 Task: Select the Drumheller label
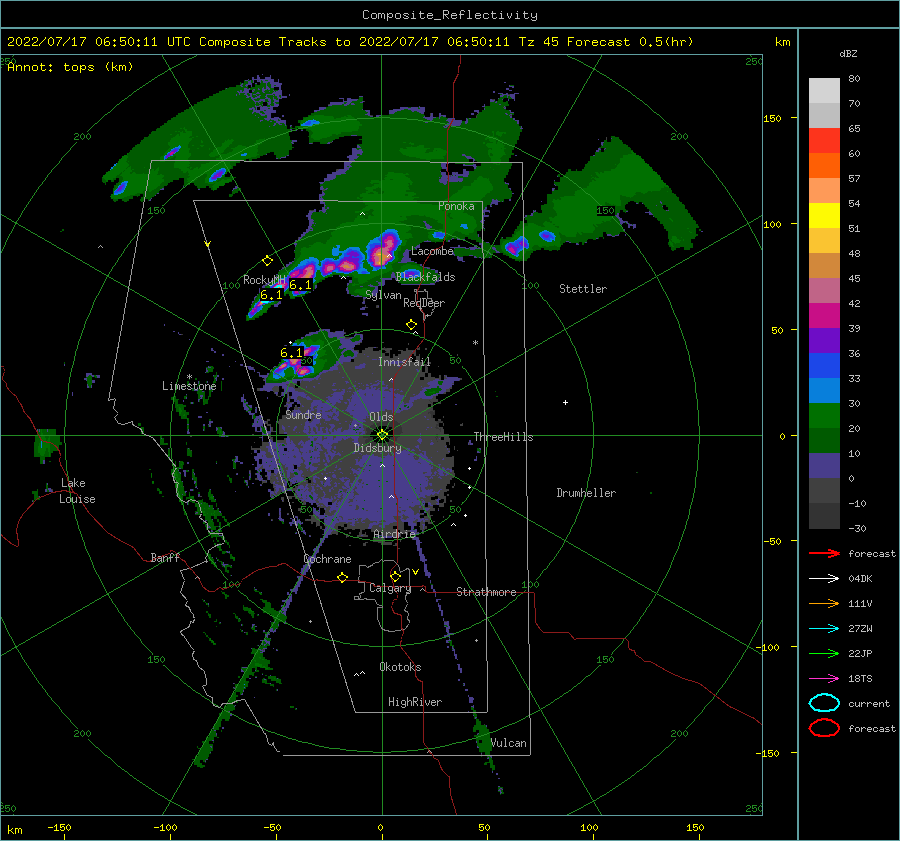tap(586, 493)
